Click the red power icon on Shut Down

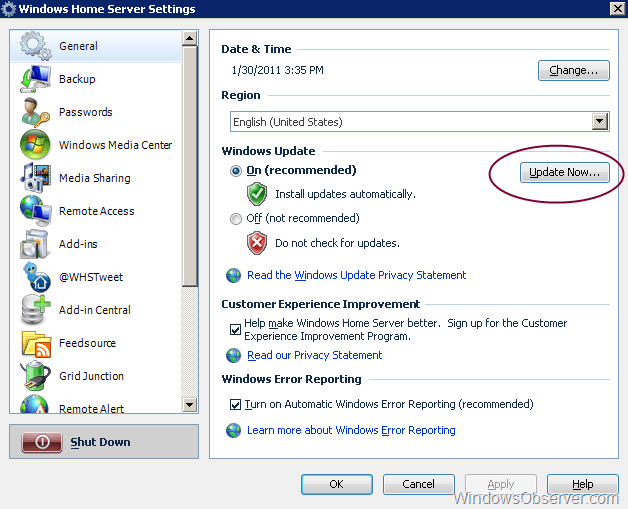point(42,442)
